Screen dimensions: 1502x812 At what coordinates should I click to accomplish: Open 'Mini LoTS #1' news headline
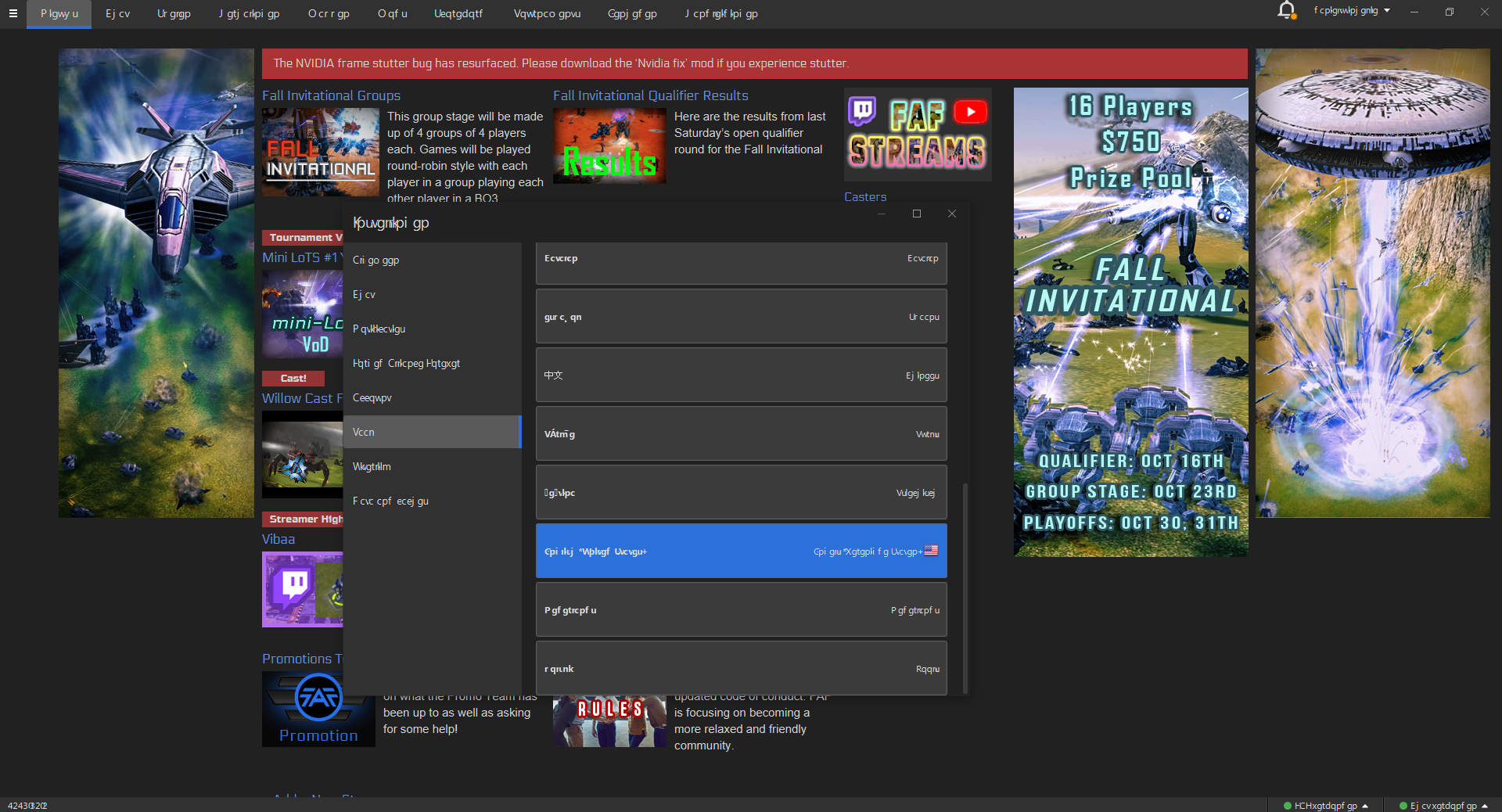click(x=301, y=257)
